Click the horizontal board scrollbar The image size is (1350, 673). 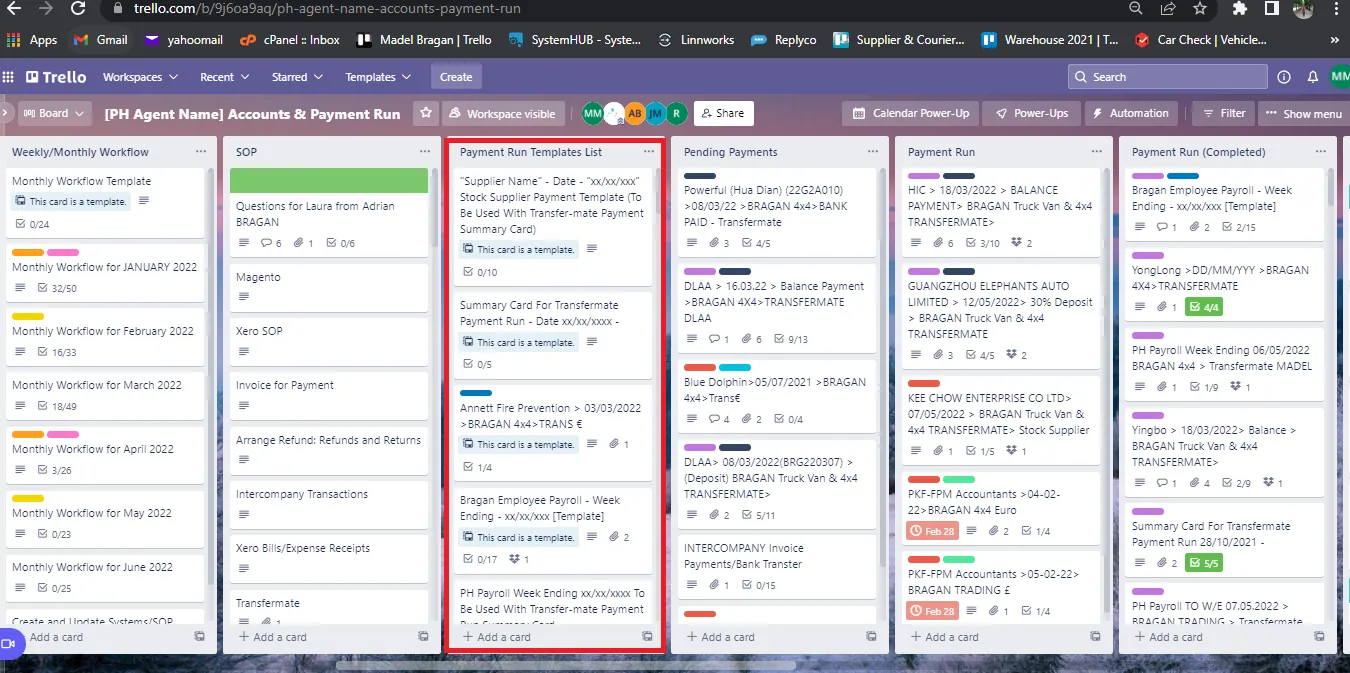click(x=565, y=665)
